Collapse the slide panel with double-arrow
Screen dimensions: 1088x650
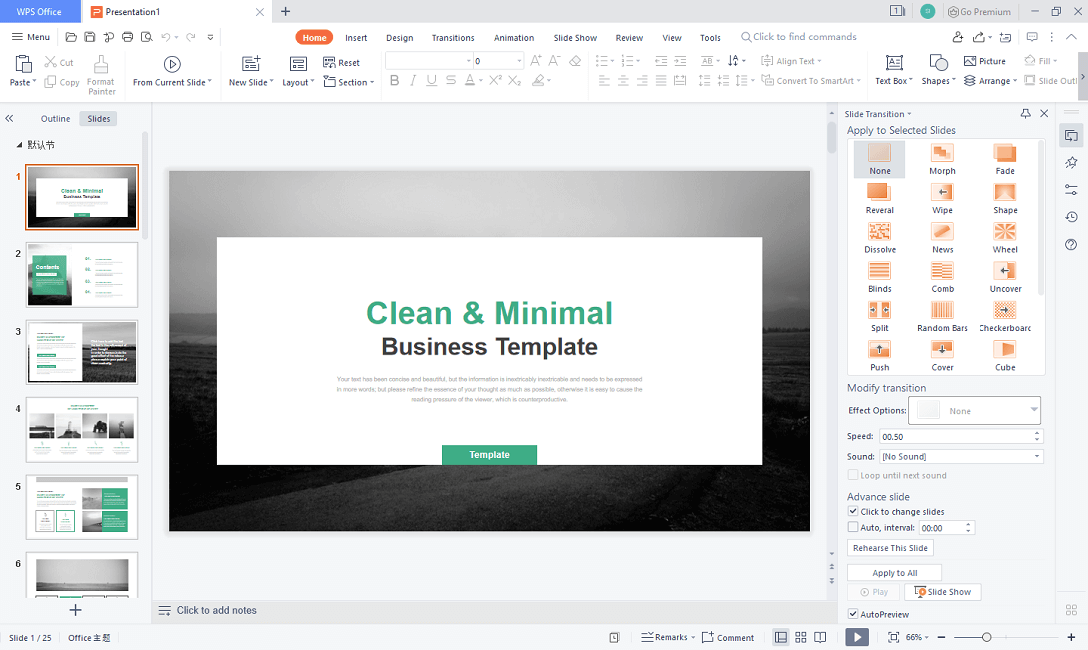pos(9,119)
